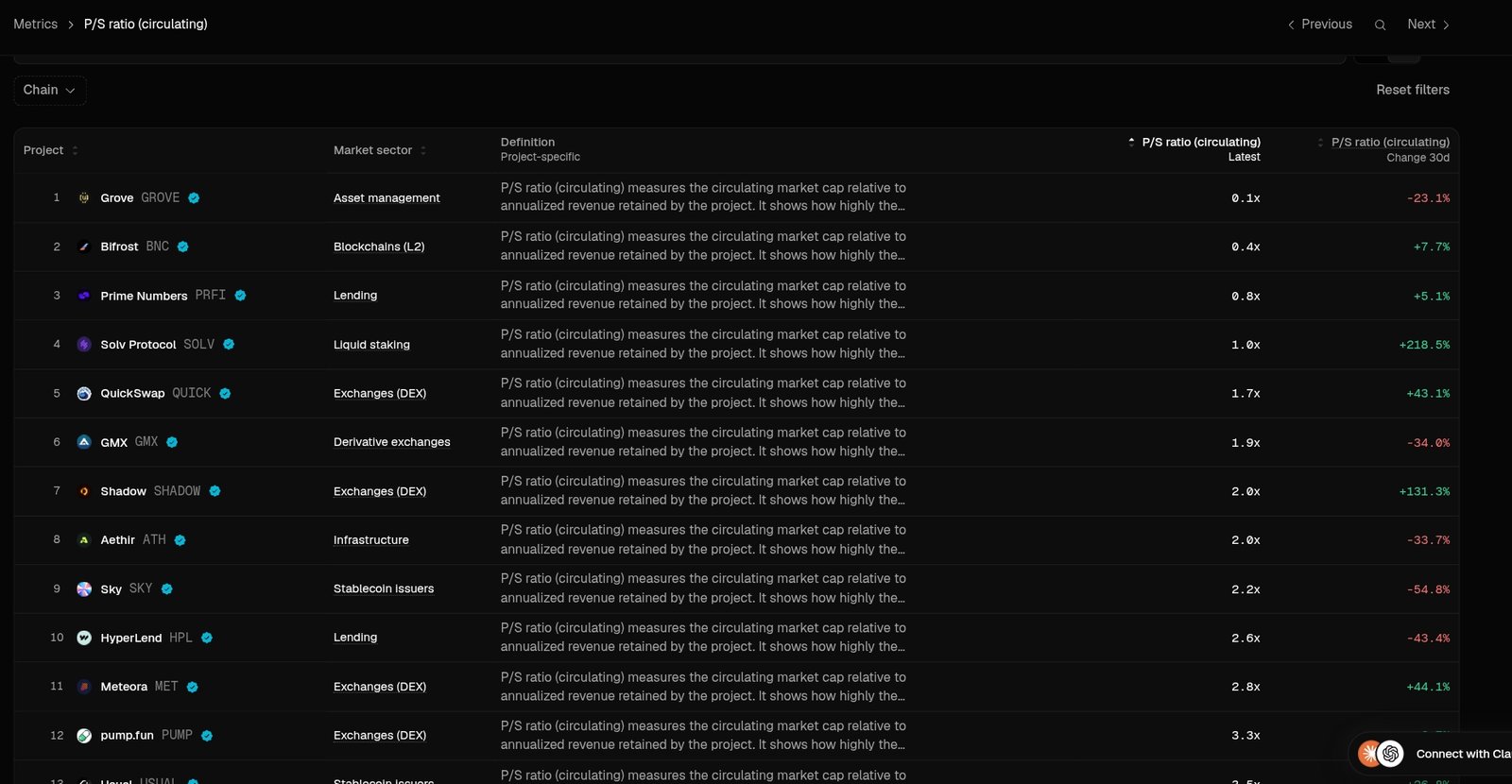Screen dimensions: 1512x784
Task: Click Grove's verified badge icon
Action: pos(194,198)
